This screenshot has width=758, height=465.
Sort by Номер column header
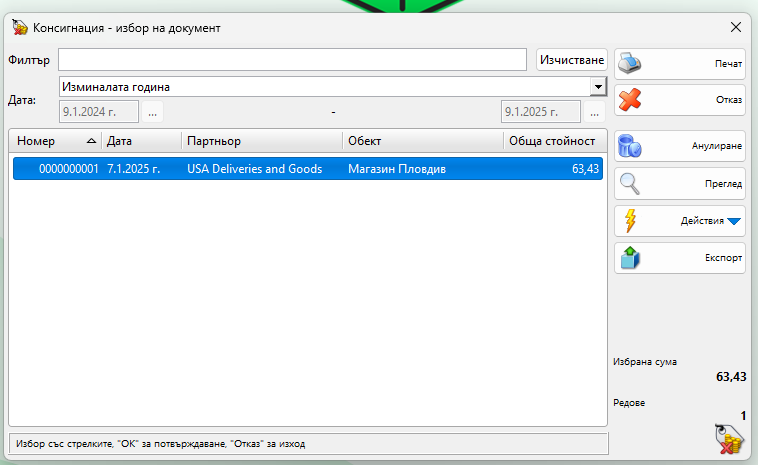click(55, 141)
